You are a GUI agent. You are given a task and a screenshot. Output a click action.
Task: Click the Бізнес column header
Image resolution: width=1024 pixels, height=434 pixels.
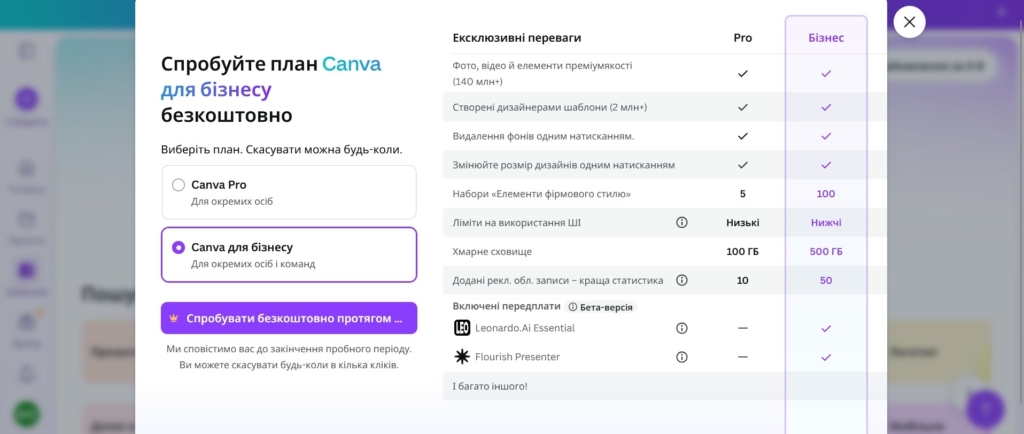pos(826,38)
